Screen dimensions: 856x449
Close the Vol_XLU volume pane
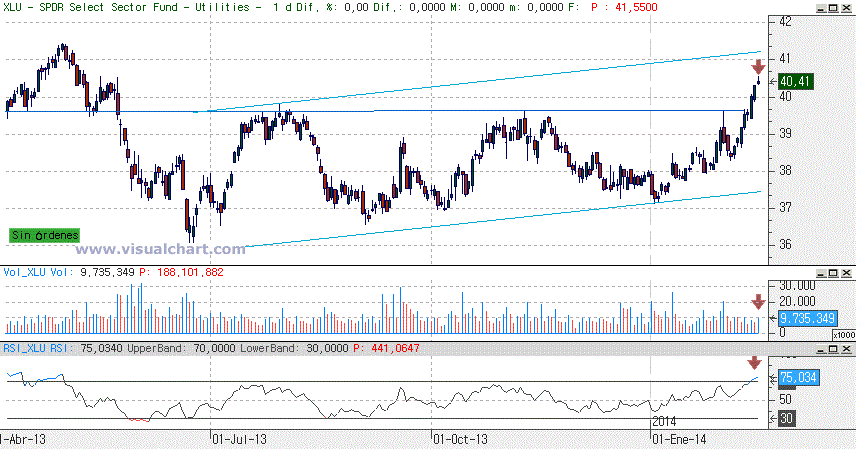click(846, 273)
